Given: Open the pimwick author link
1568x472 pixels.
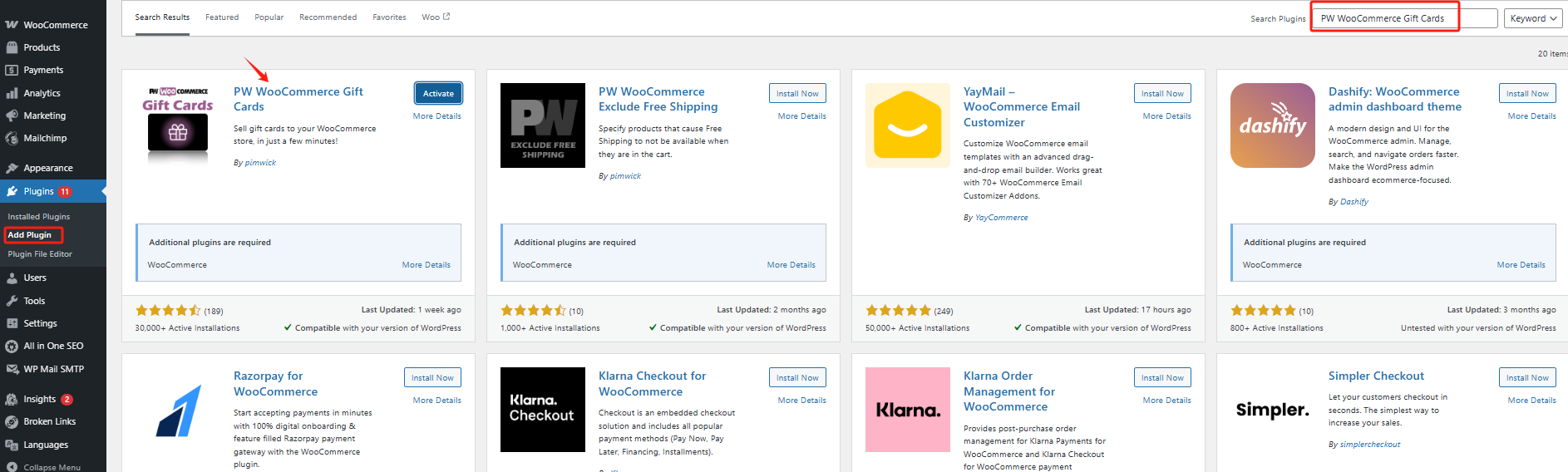Looking at the screenshot, I should point(260,163).
